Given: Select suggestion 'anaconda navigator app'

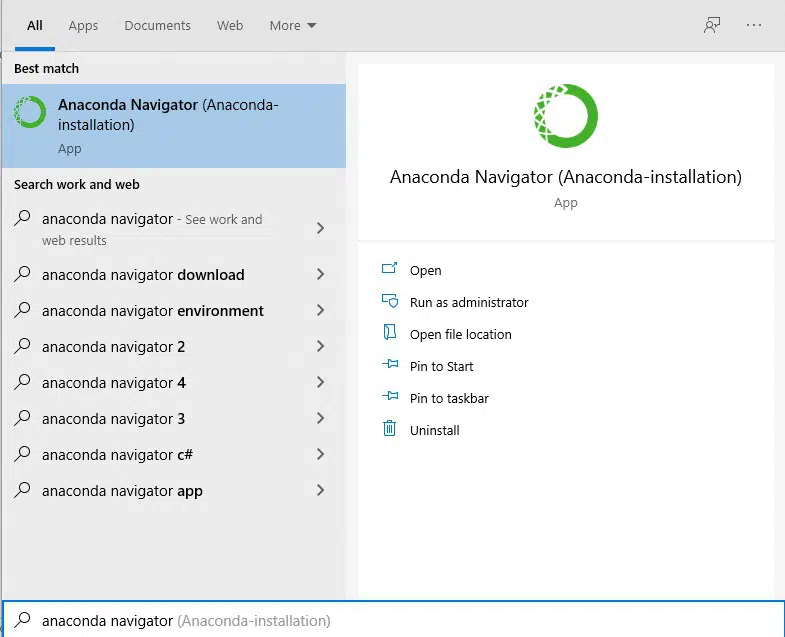Looking at the screenshot, I should point(174,490).
